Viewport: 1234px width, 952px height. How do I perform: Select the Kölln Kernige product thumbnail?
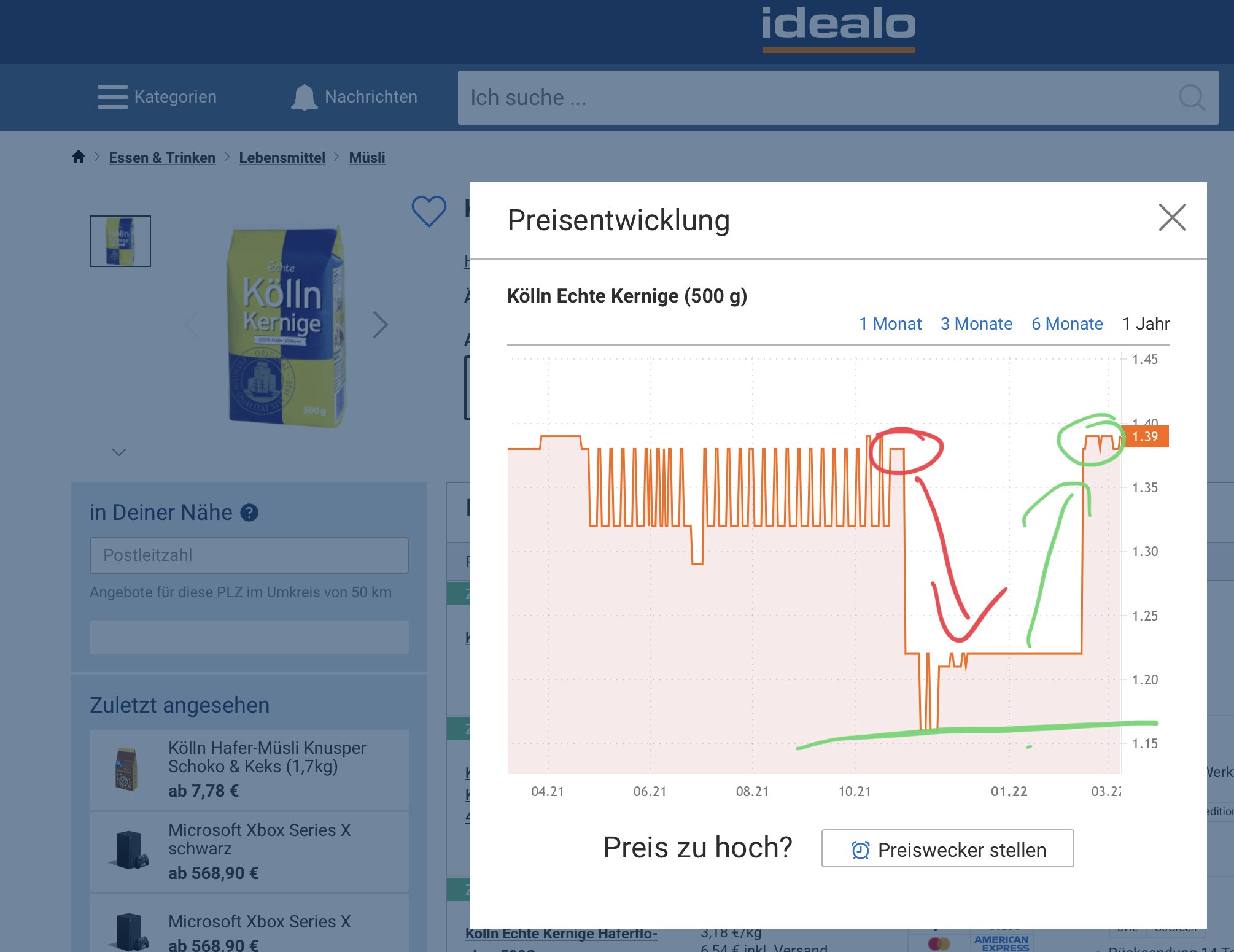120,241
